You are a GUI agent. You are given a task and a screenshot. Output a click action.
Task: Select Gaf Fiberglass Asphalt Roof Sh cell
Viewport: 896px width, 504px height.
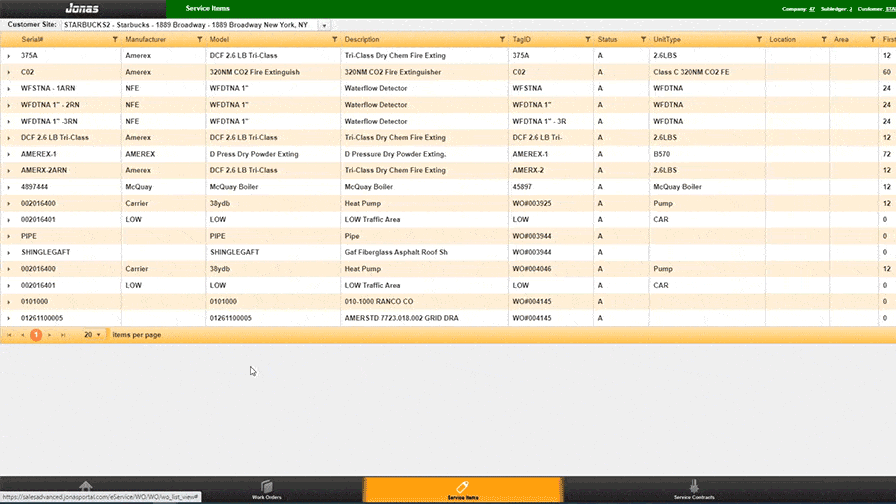396,252
